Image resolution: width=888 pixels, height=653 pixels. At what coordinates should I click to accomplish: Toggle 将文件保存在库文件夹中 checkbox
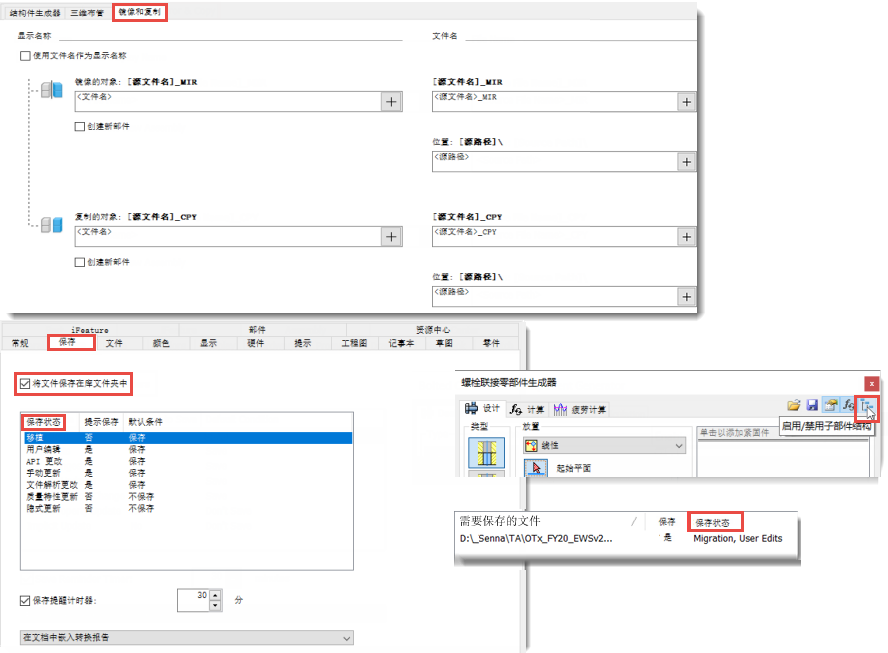[25, 383]
